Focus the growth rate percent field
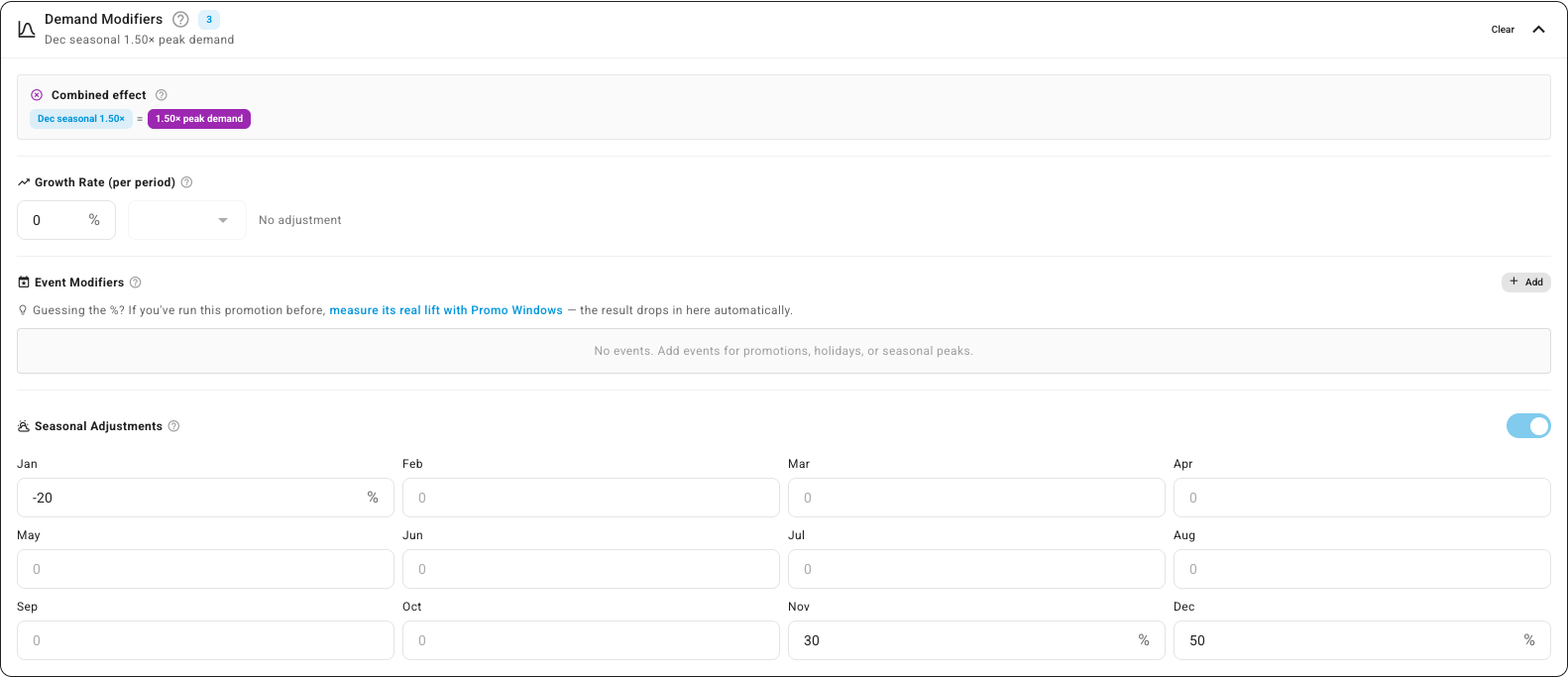 point(66,220)
